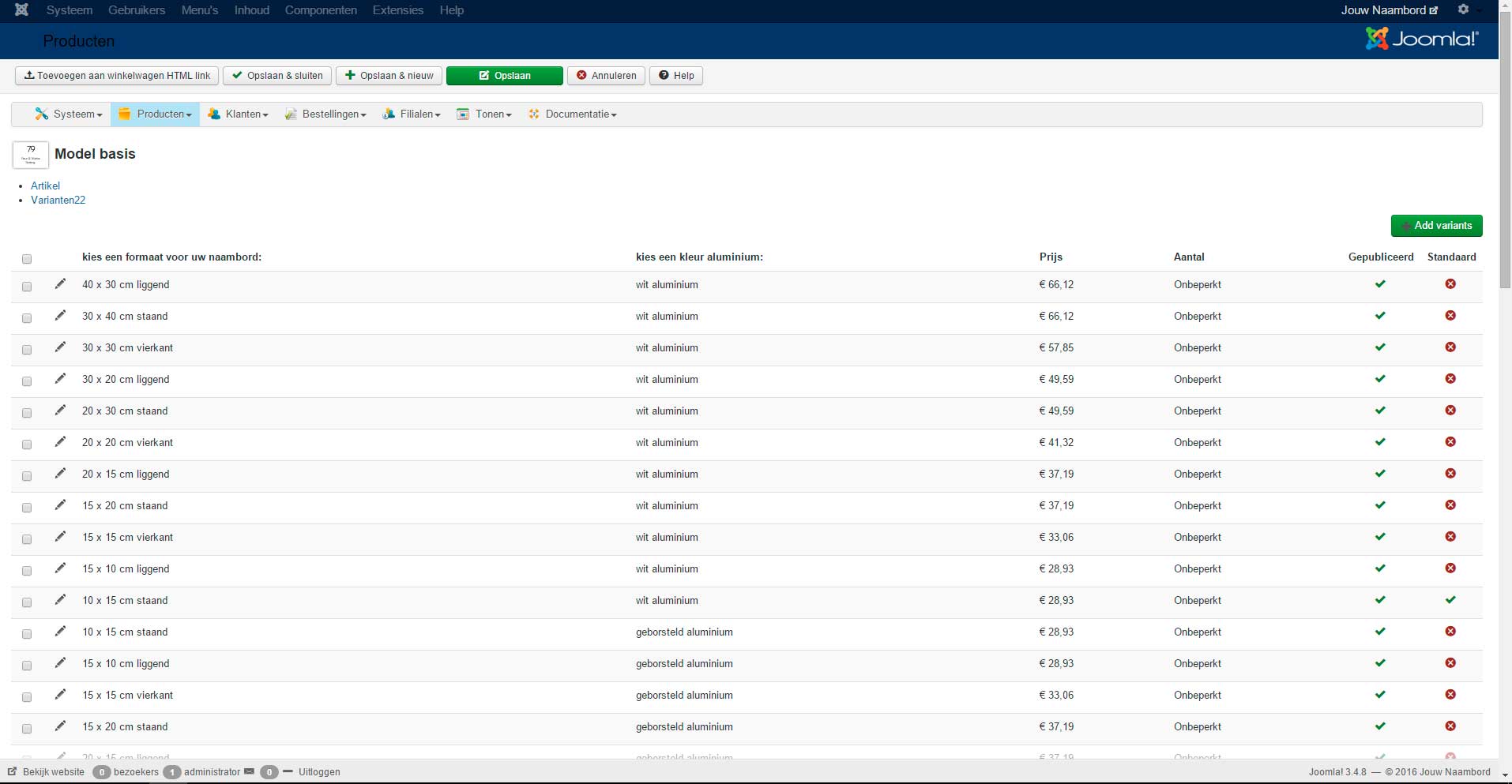The height and width of the screenshot is (784, 1512).
Task: Edit the 15 x 15 cm vierkant wit aluminium variant
Action: [60, 537]
